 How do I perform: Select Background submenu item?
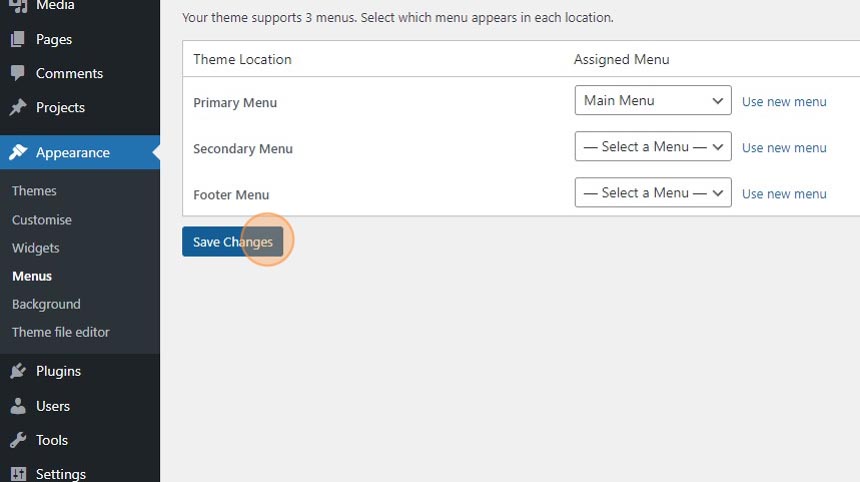tap(46, 304)
